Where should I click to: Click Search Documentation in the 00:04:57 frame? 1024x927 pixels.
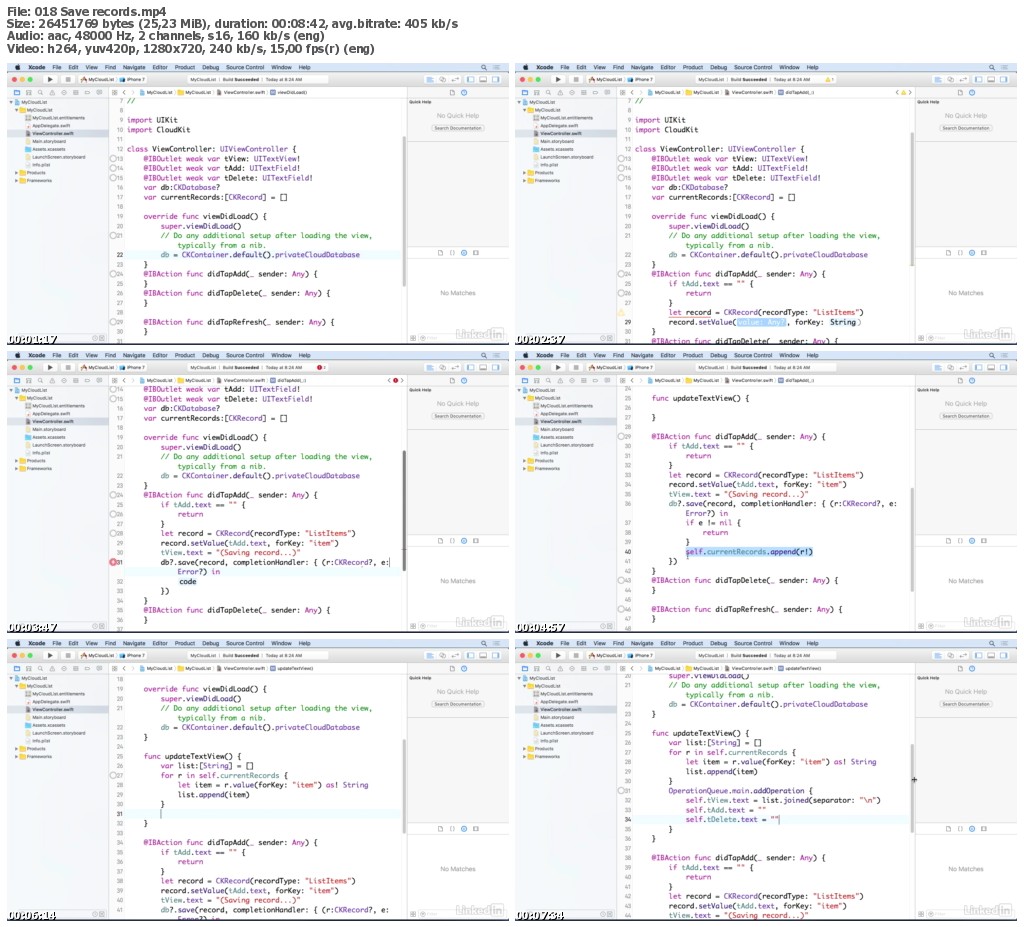pos(966,416)
